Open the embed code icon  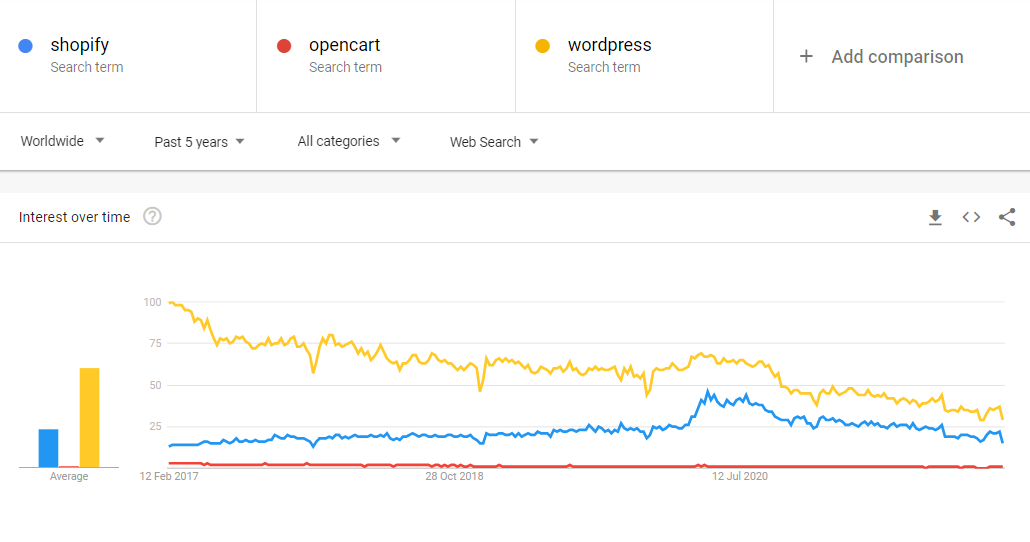click(x=971, y=217)
